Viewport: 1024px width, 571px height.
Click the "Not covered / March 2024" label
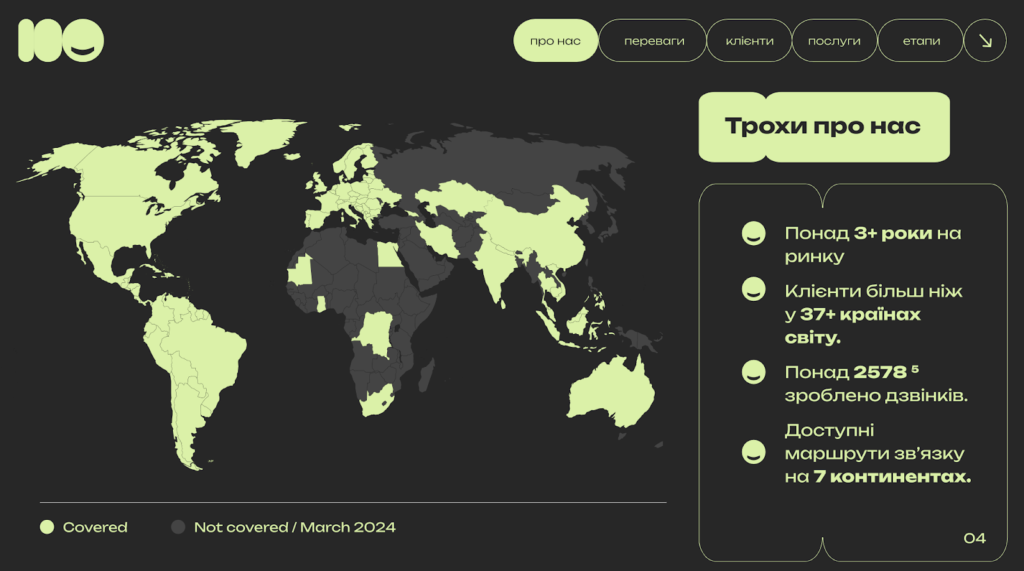pyautogui.click(x=294, y=527)
